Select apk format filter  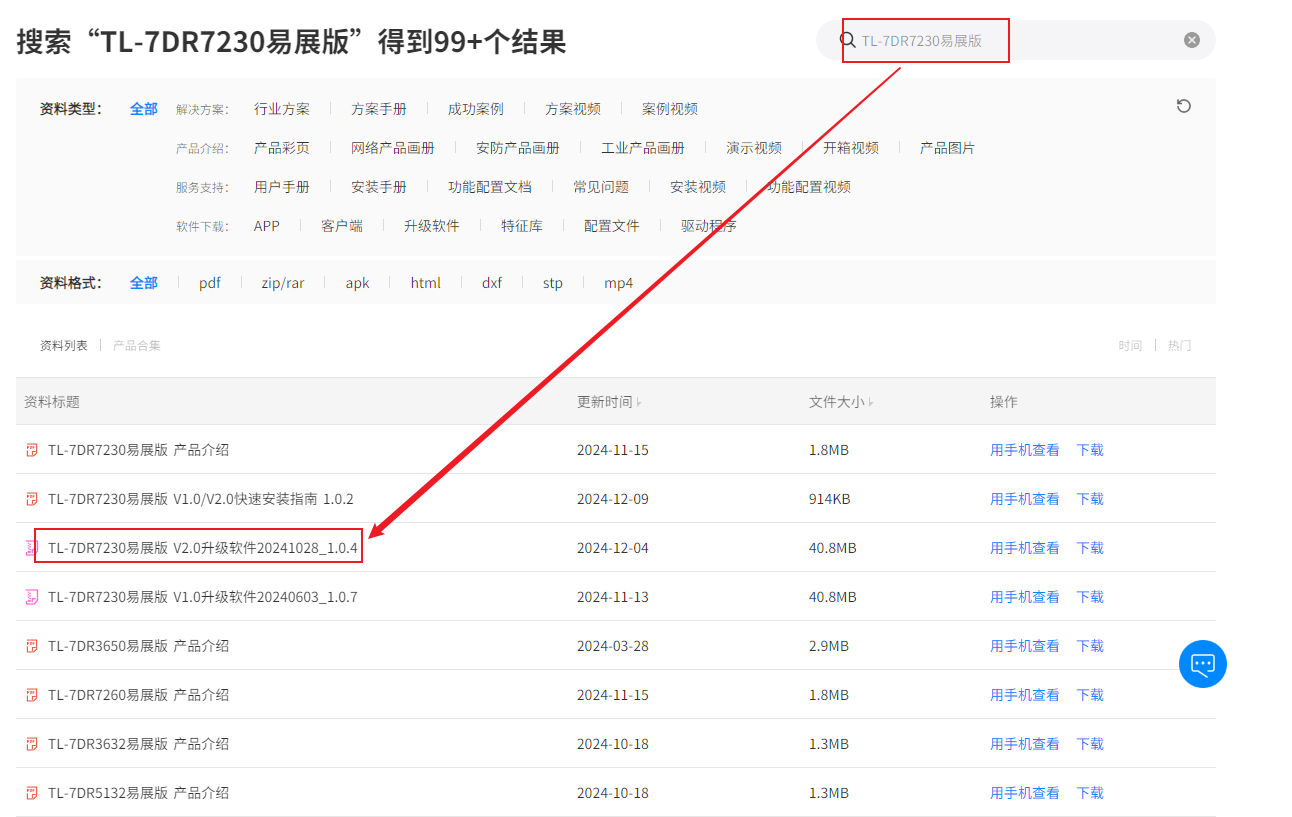pyautogui.click(x=358, y=283)
